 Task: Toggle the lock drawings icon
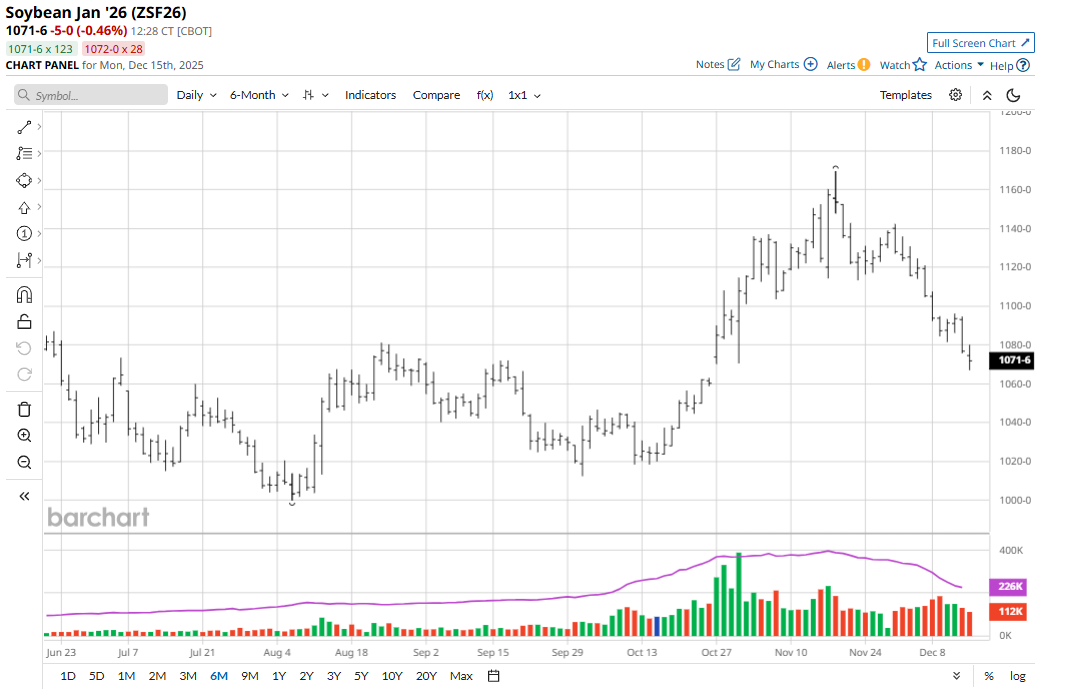[x=24, y=321]
